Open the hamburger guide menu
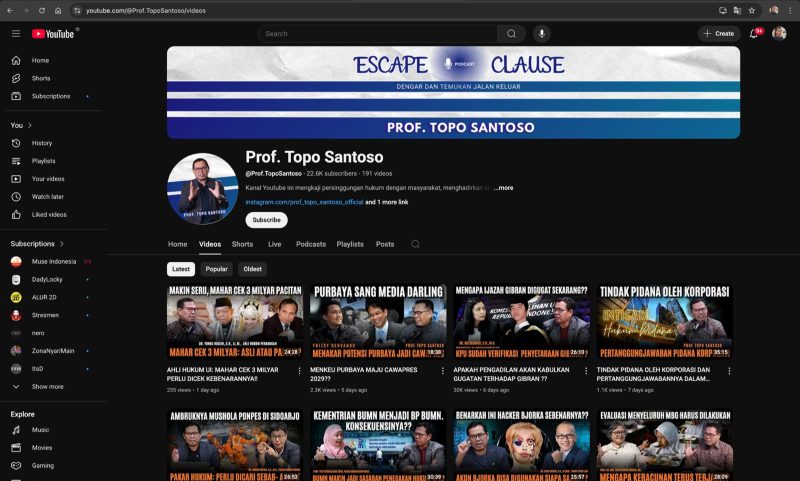 tap(16, 33)
